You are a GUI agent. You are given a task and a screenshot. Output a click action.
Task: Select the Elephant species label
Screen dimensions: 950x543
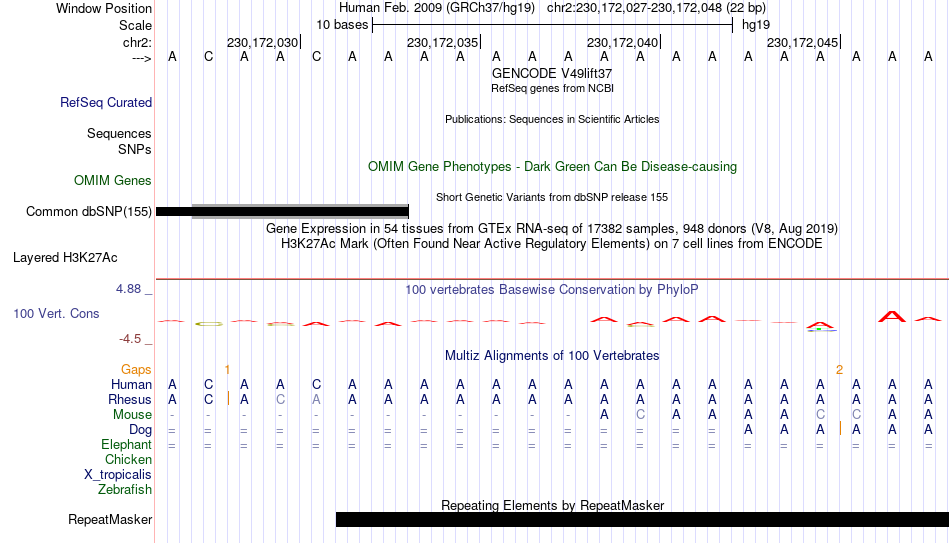coord(126,445)
